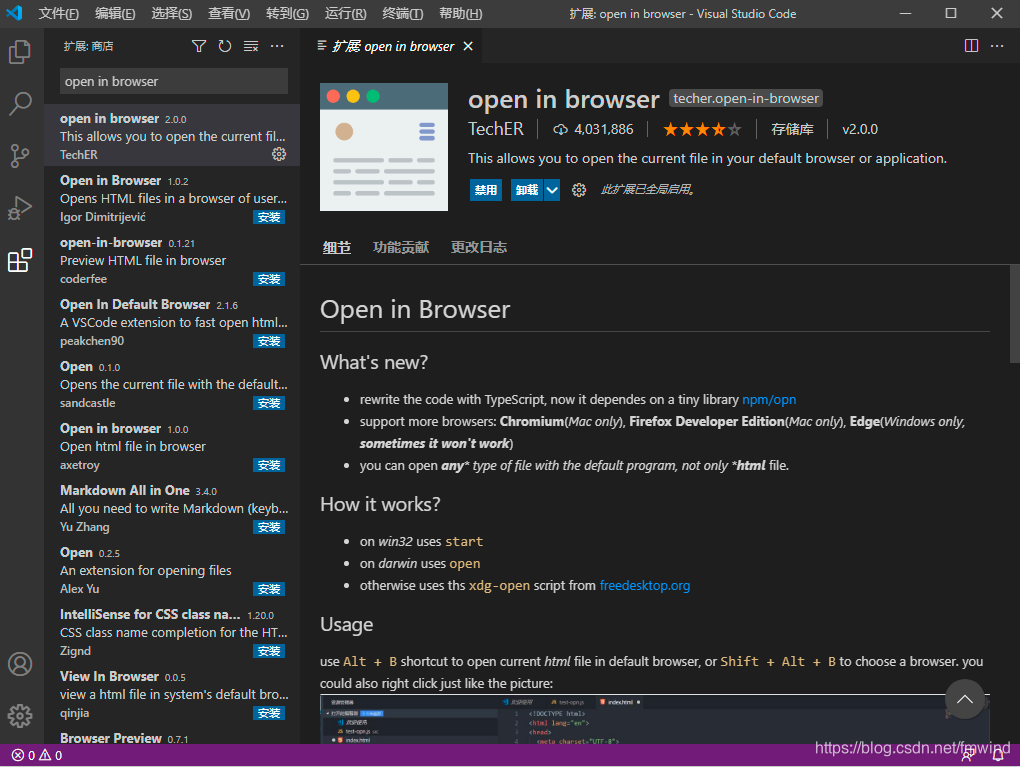Viewport: 1020px width, 767px height.
Task: Click the TechER publisher name
Action: tap(496, 129)
